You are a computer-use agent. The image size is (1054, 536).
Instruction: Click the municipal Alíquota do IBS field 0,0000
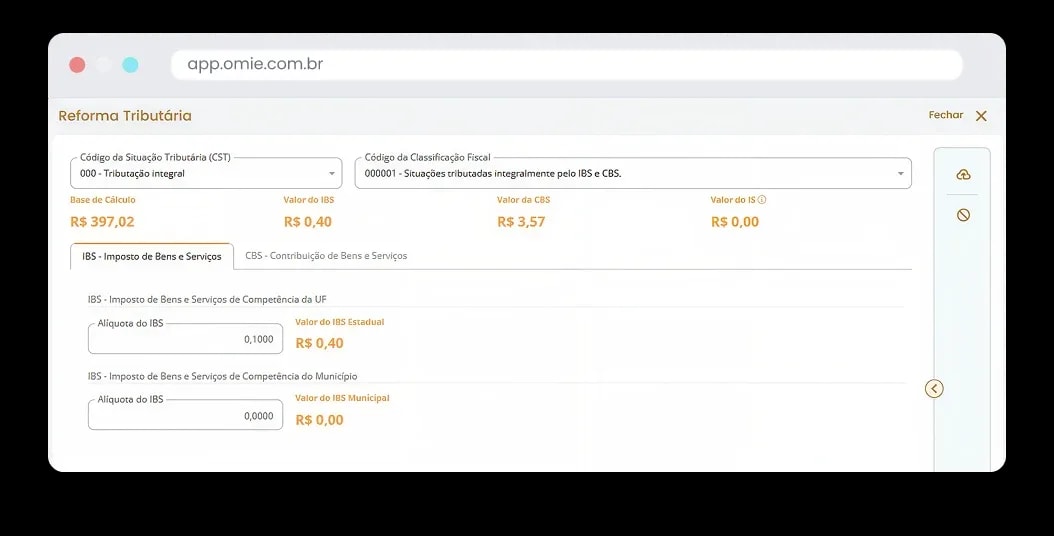click(186, 415)
